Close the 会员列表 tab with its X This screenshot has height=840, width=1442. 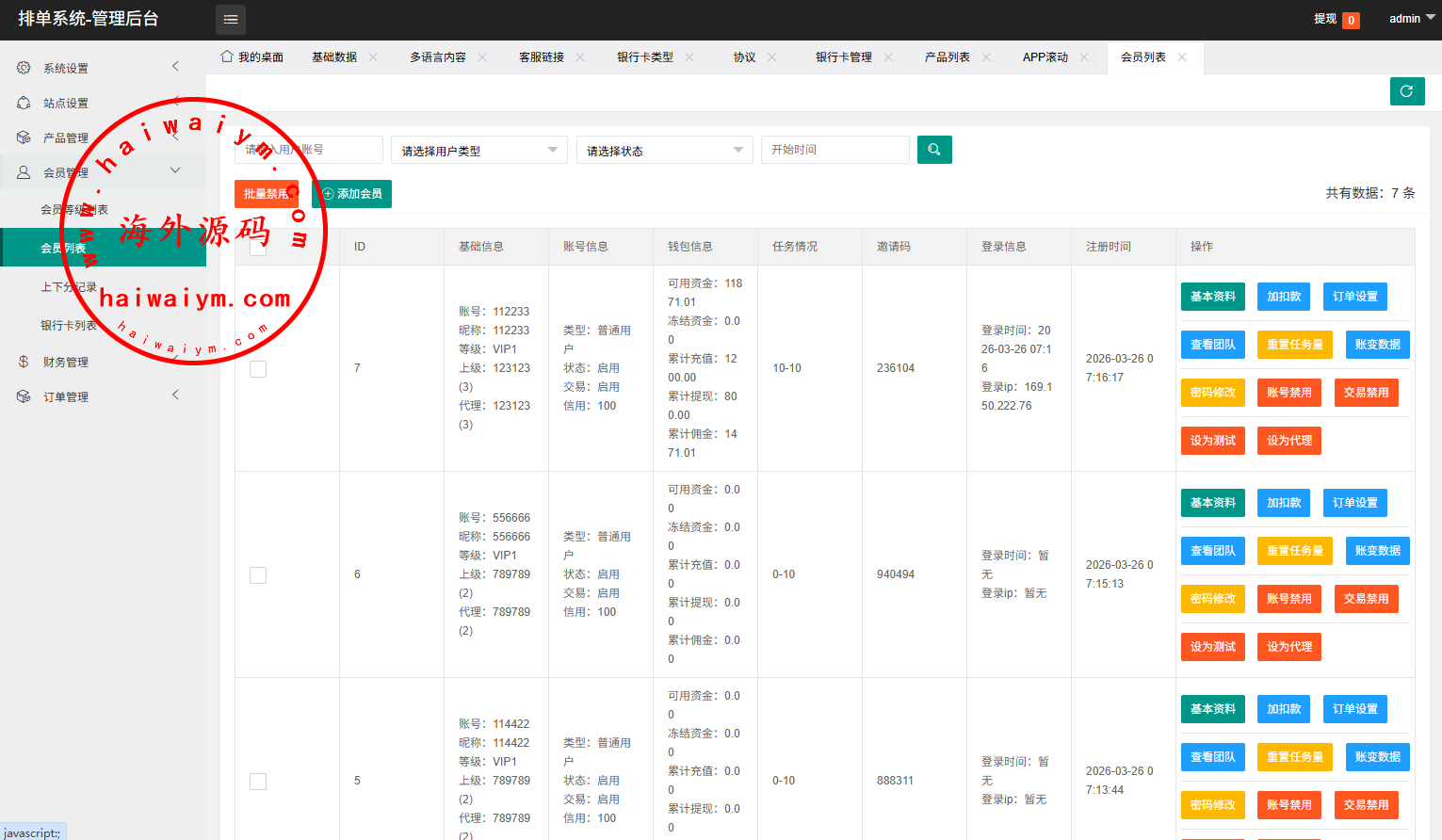point(1182,57)
